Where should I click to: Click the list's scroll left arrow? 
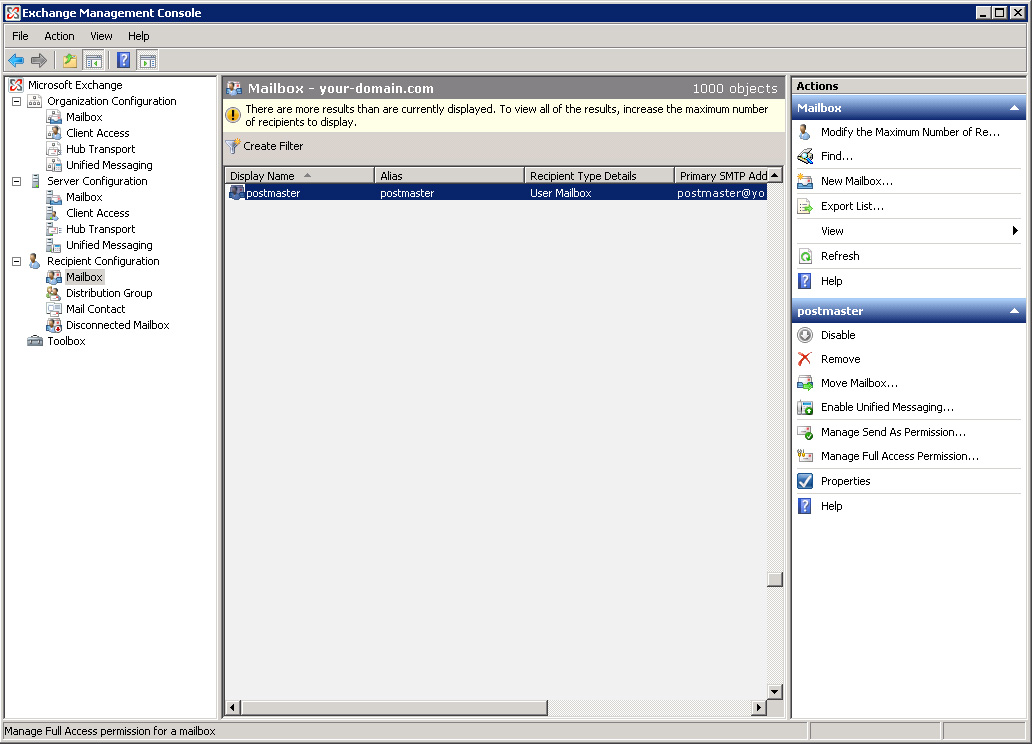tap(232, 708)
